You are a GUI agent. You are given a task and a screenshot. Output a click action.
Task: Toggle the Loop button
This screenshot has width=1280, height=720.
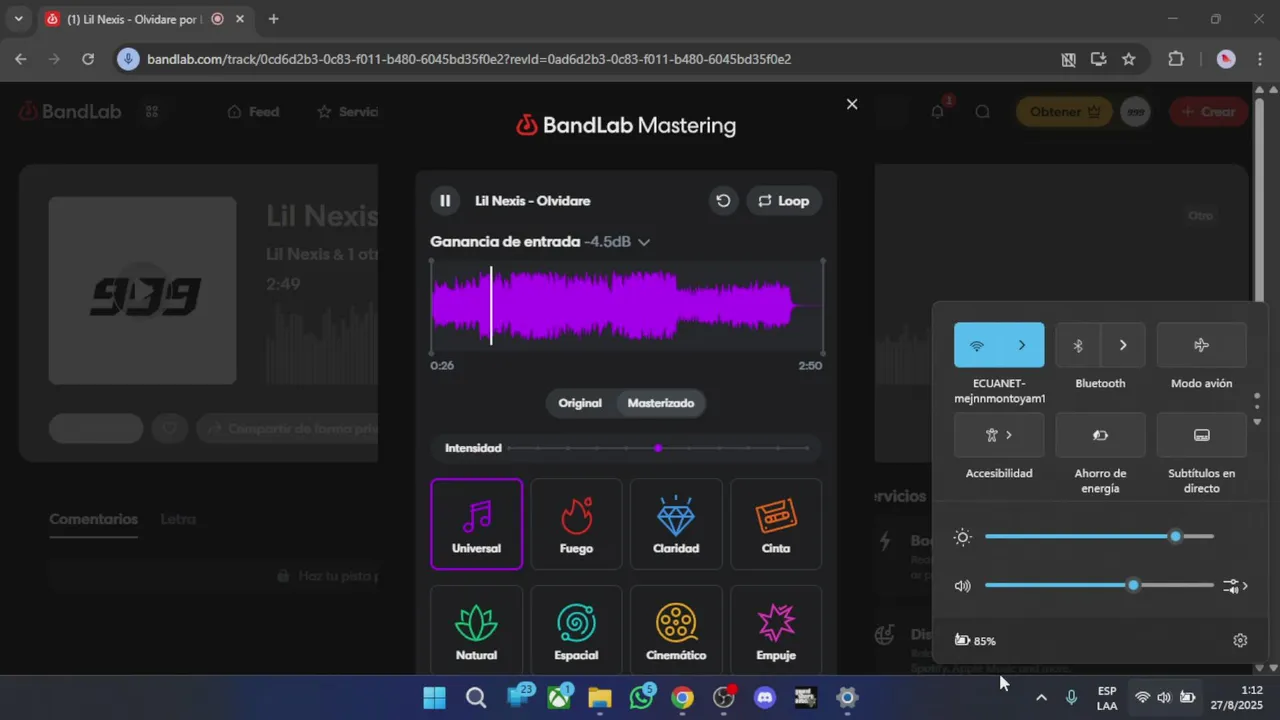coord(784,201)
